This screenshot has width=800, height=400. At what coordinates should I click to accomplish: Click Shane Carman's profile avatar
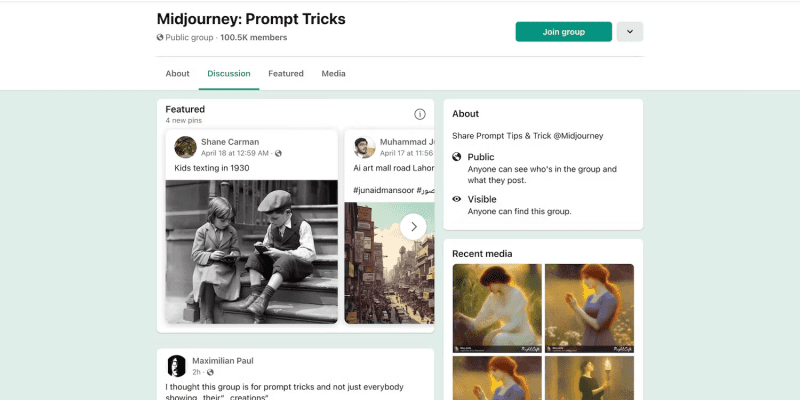[185, 147]
